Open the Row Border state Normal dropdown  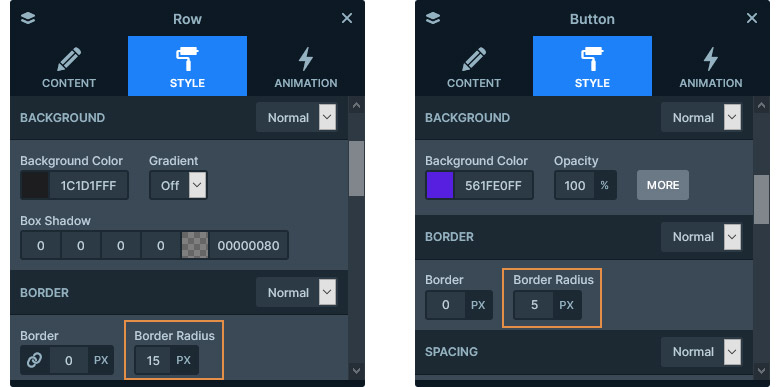tap(296, 292)
